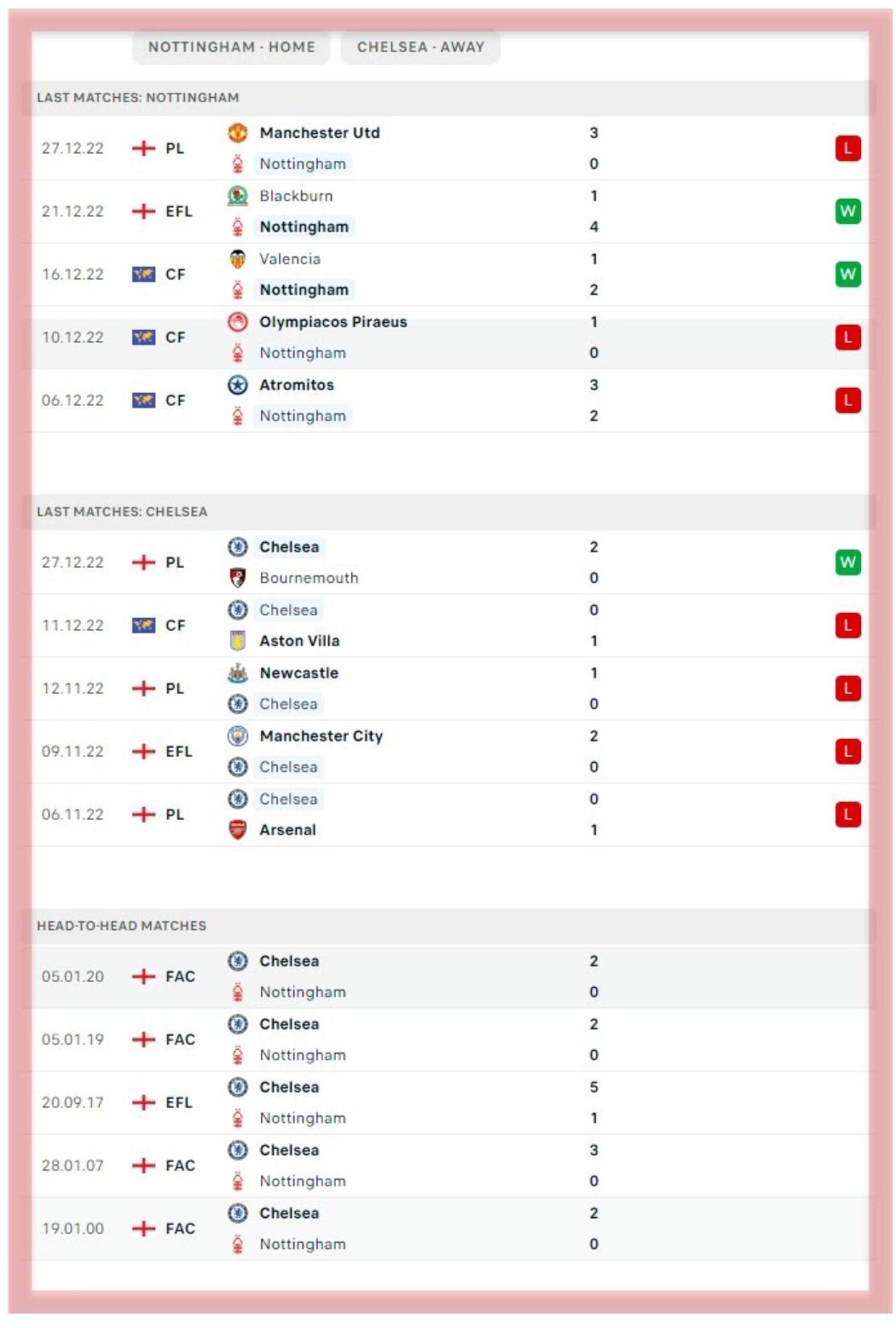
Task: Click the Blackburn club crest icon
Action: click(238, 196)
